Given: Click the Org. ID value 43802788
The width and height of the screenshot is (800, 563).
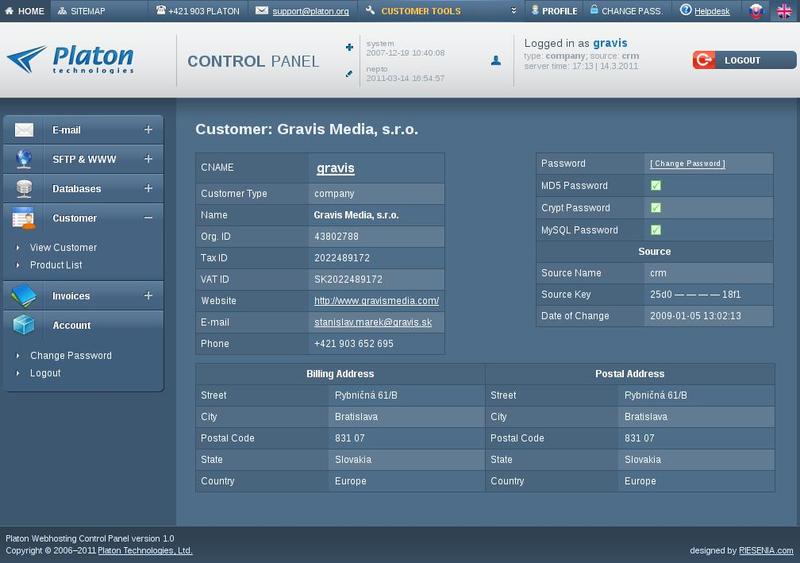Looking at the screenshot, I should (x=336, y=236).
